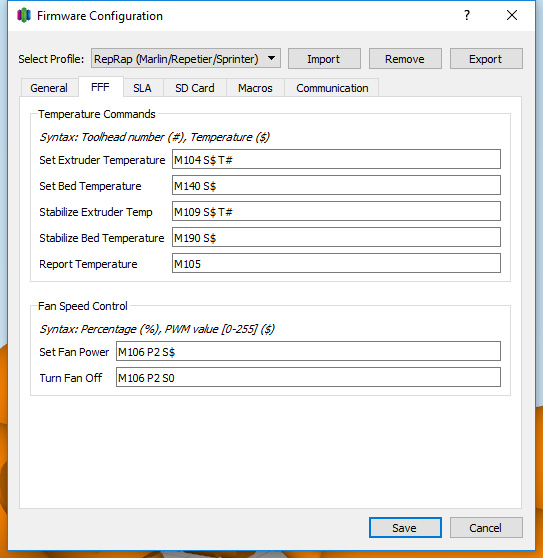The image size is (543, 558).
Task: Click the Import button
Action: (x=324, y=59)
